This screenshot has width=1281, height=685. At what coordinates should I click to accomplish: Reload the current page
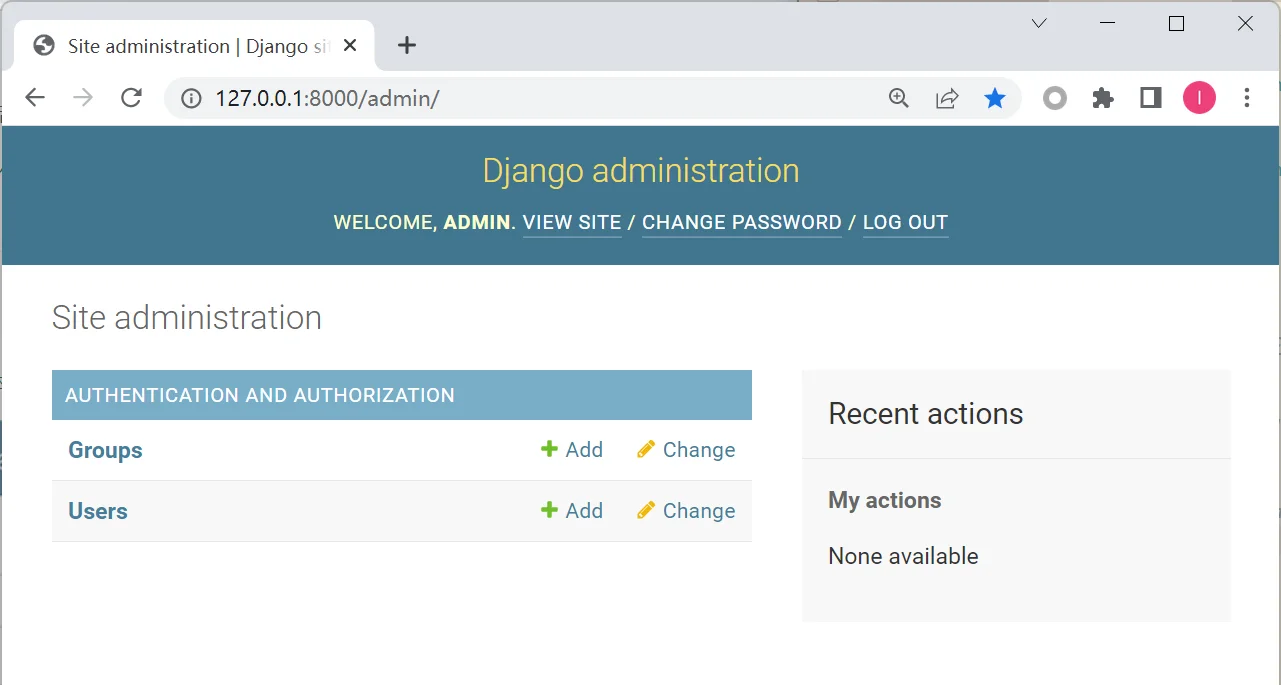point(131,98)
